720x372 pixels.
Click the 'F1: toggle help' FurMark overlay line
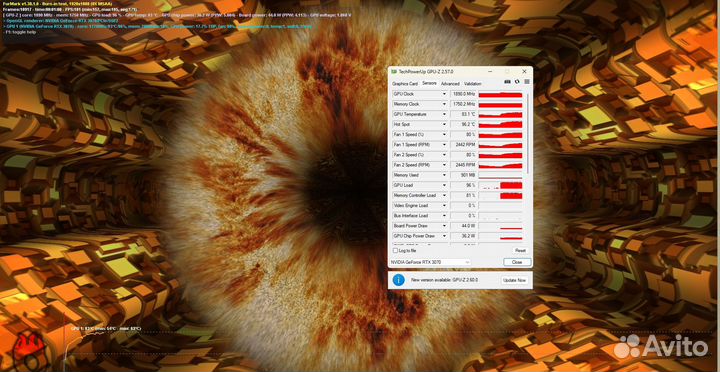(21, 32)
